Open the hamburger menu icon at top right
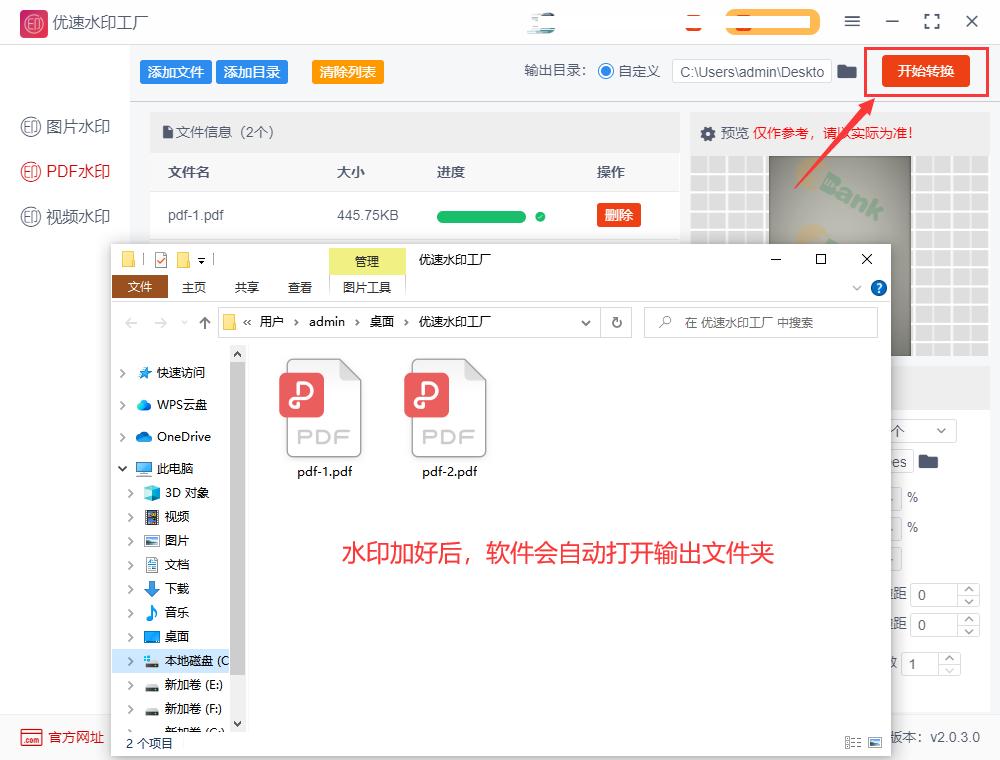The image size is (1000, 760). coord(853,20)
